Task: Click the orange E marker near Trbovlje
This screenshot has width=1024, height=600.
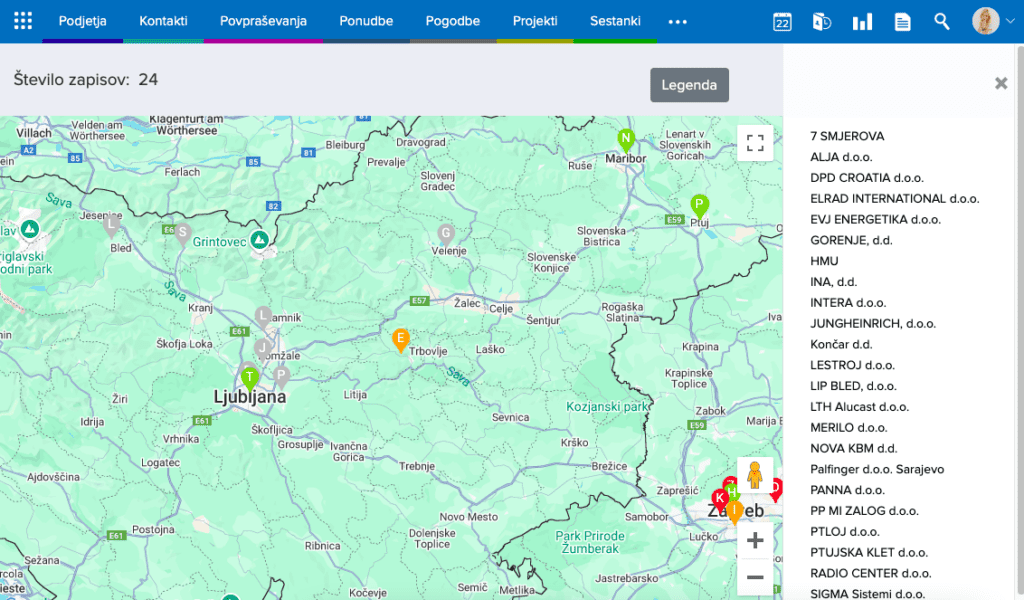Action: tap(401, 339)
